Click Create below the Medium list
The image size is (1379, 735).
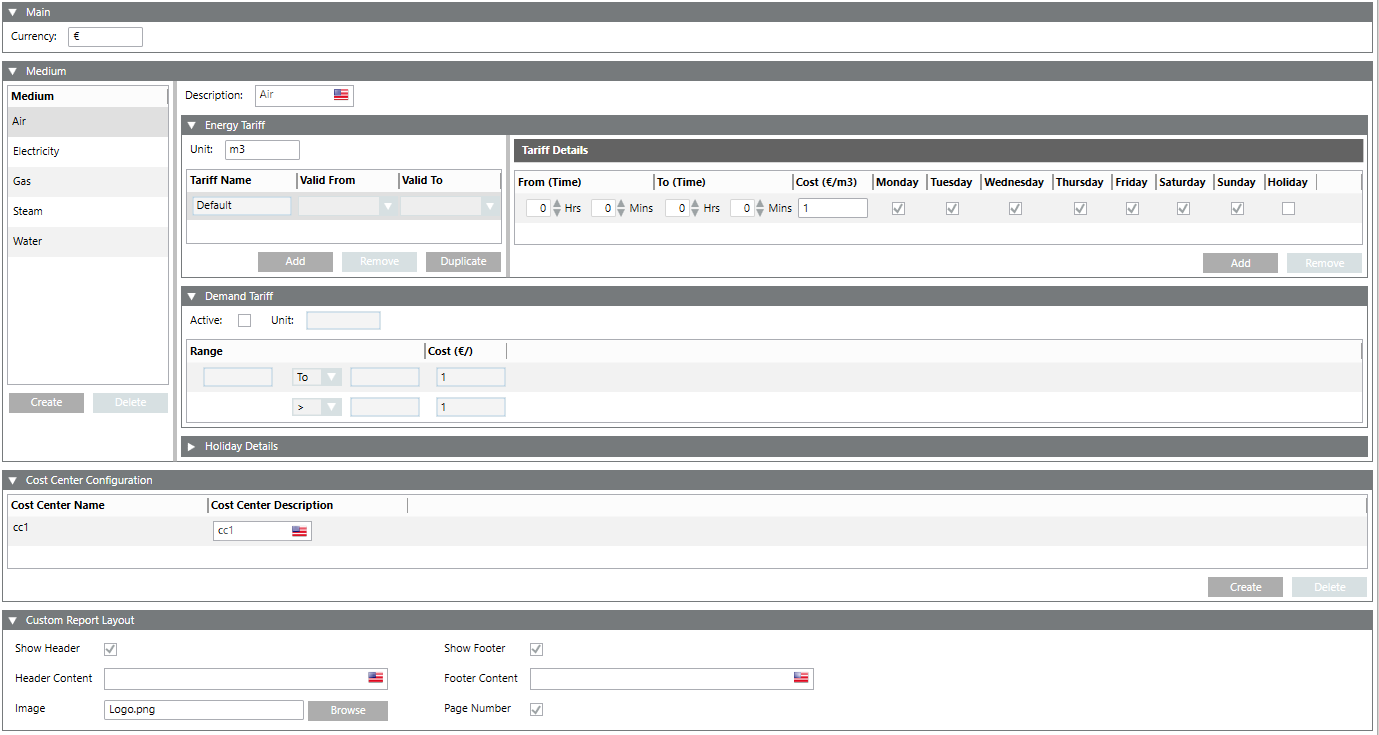click(46, 402)
